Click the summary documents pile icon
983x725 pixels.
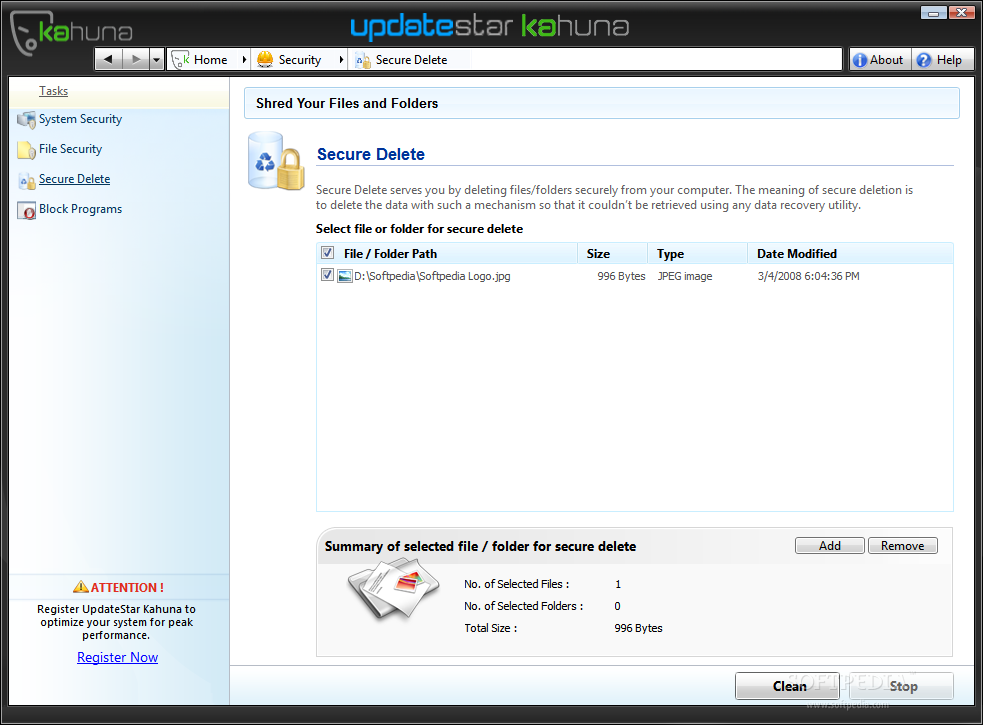(x=393, y=590)
